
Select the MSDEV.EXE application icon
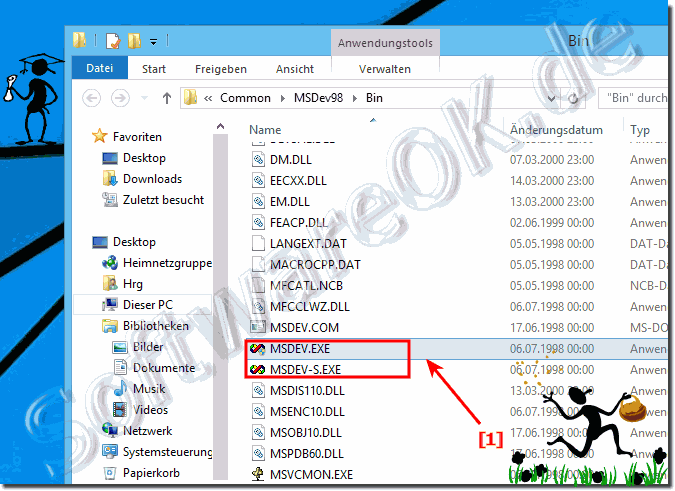pos(258,349)
